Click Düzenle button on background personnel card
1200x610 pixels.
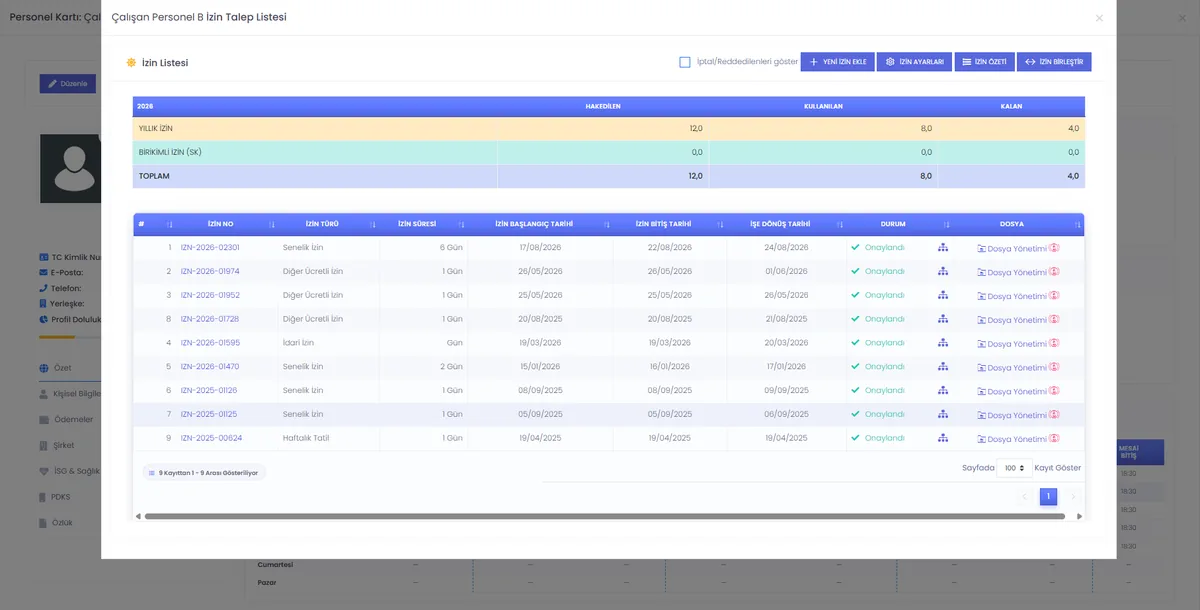(x=68, y=84)
